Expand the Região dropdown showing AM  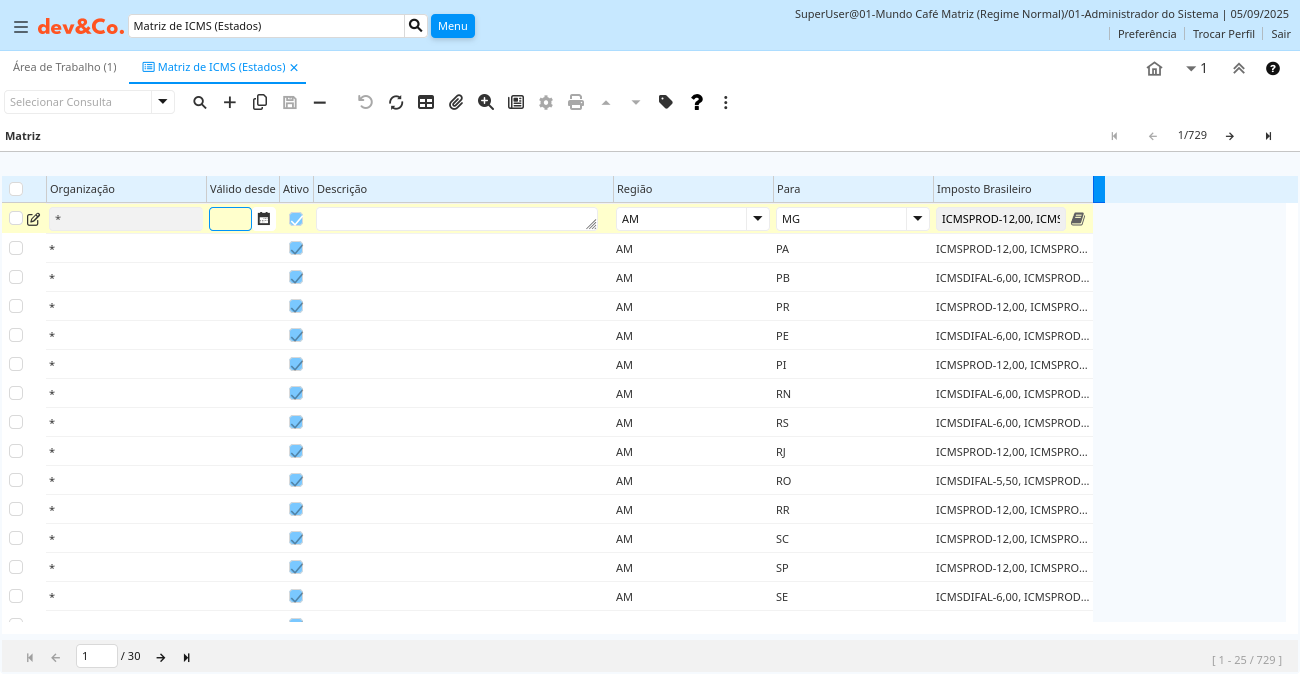[x=757, y=219]
